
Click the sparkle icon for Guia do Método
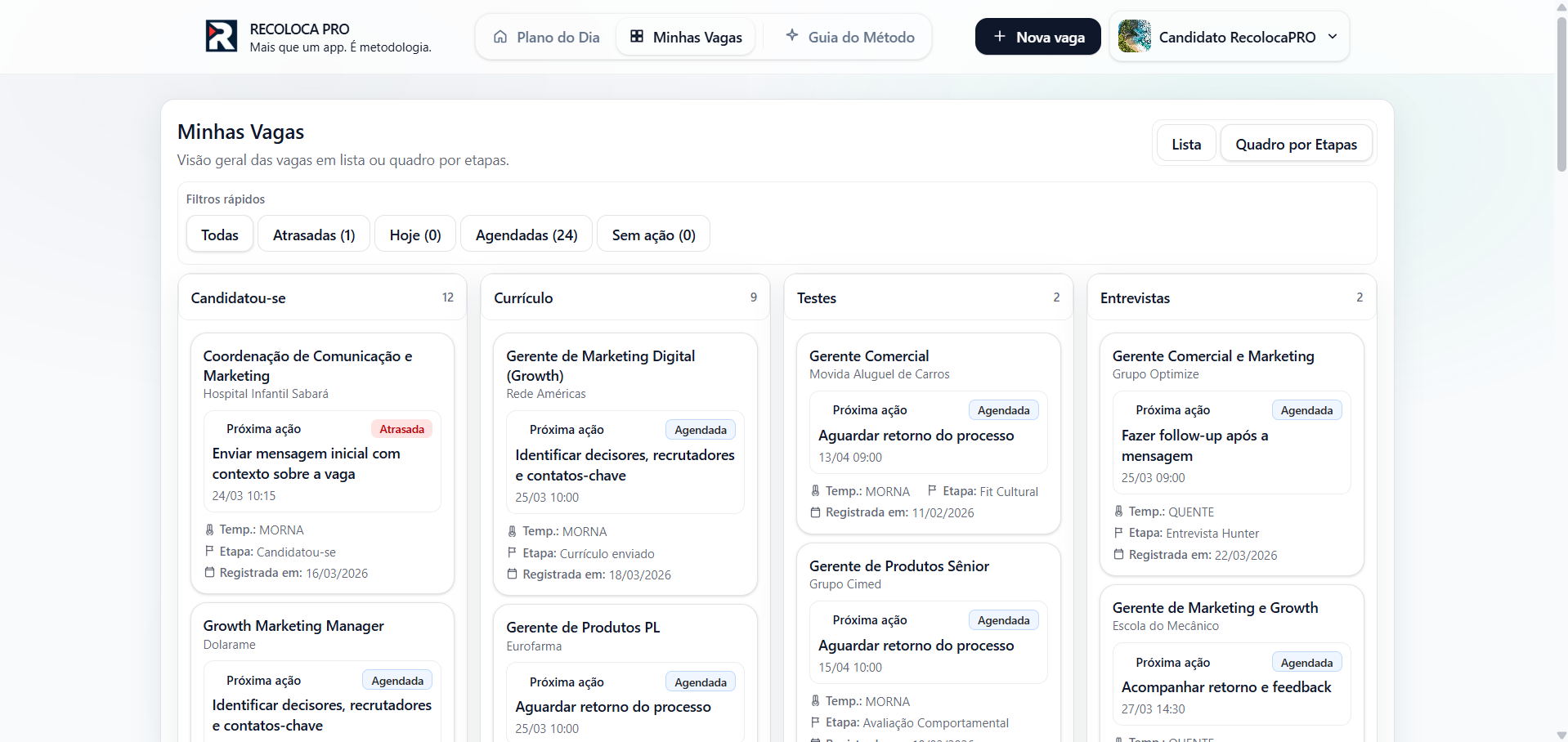[x=791, y=36]
